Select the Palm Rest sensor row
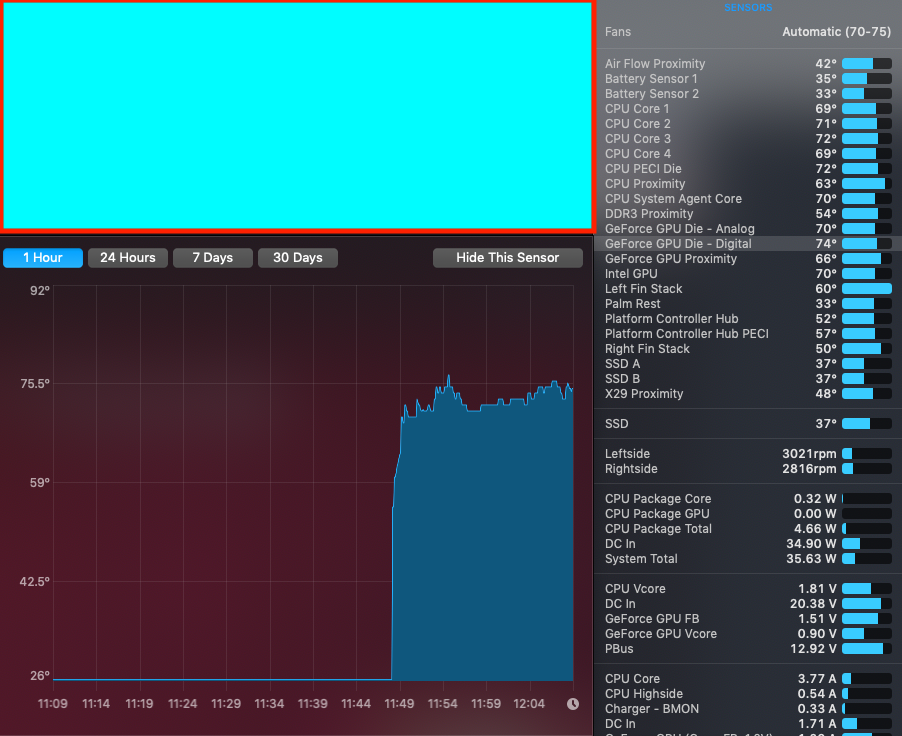Viewport: 902px width, 736px height. pyautogui.click(x=748, y=304)
